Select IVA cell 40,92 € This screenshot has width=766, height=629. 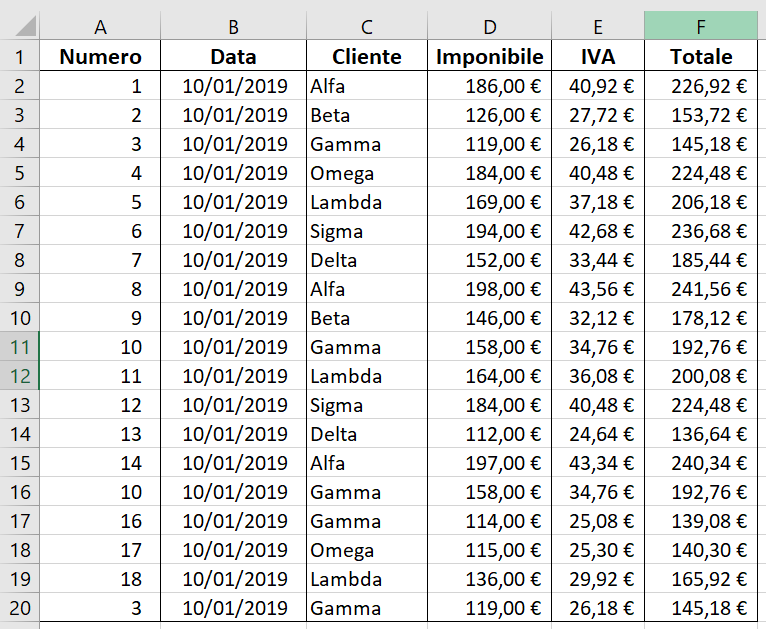598,86
